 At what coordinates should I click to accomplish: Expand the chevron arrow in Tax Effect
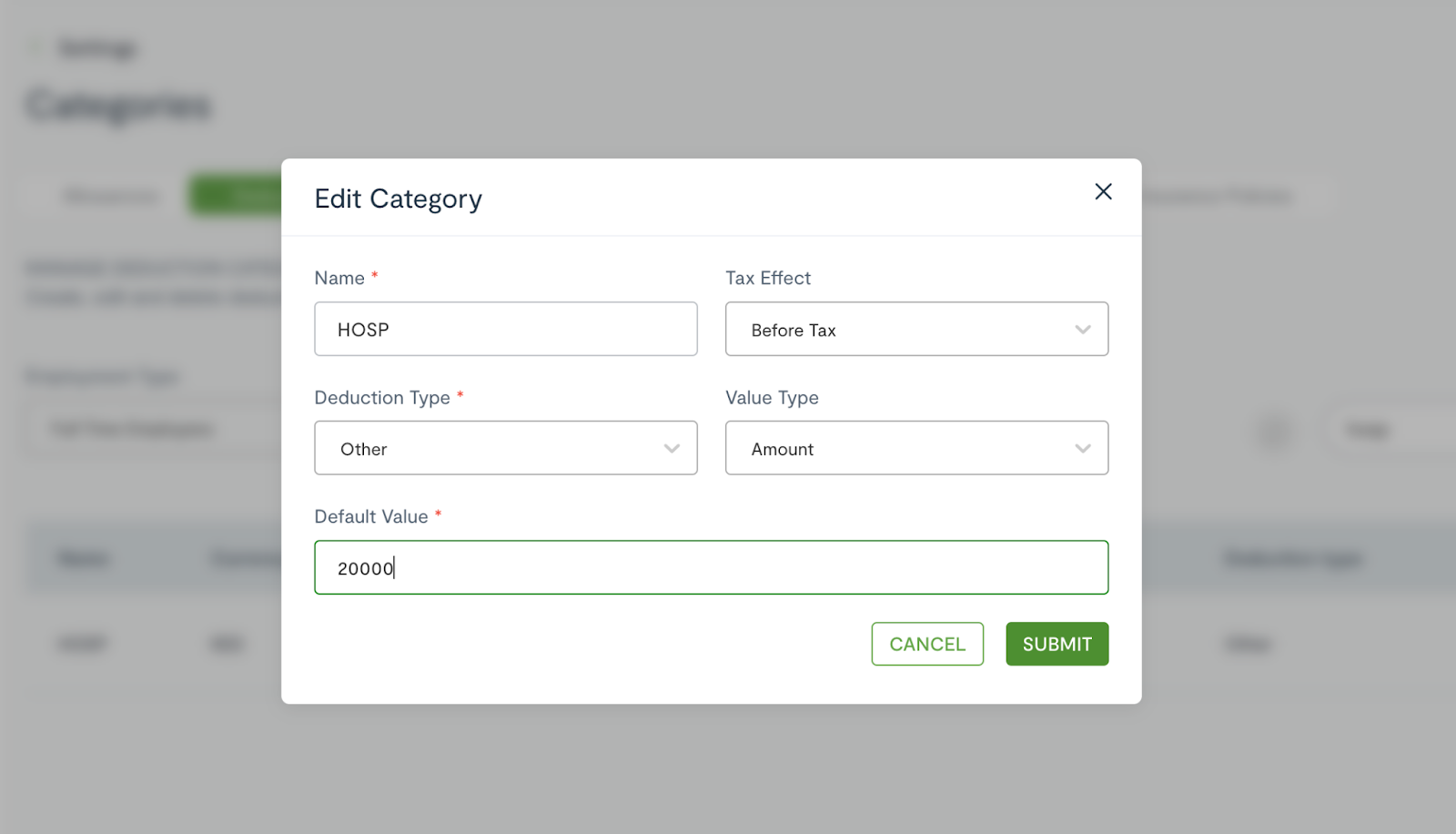(1082, 330)
